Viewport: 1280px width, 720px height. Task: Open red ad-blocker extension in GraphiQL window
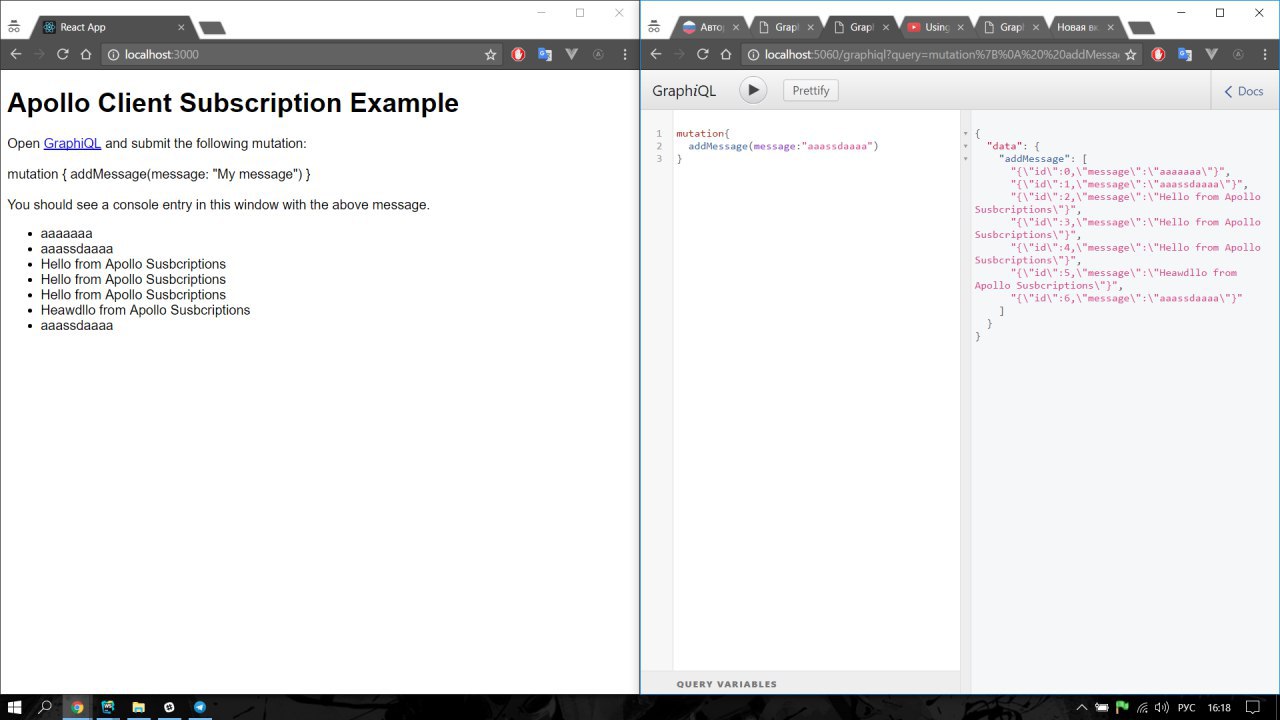point(1158,55)
